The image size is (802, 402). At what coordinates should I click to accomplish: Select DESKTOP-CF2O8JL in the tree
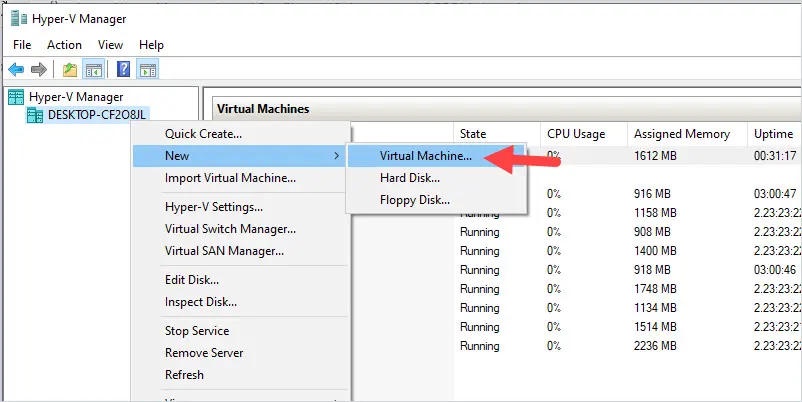click(x=97, y=115)
